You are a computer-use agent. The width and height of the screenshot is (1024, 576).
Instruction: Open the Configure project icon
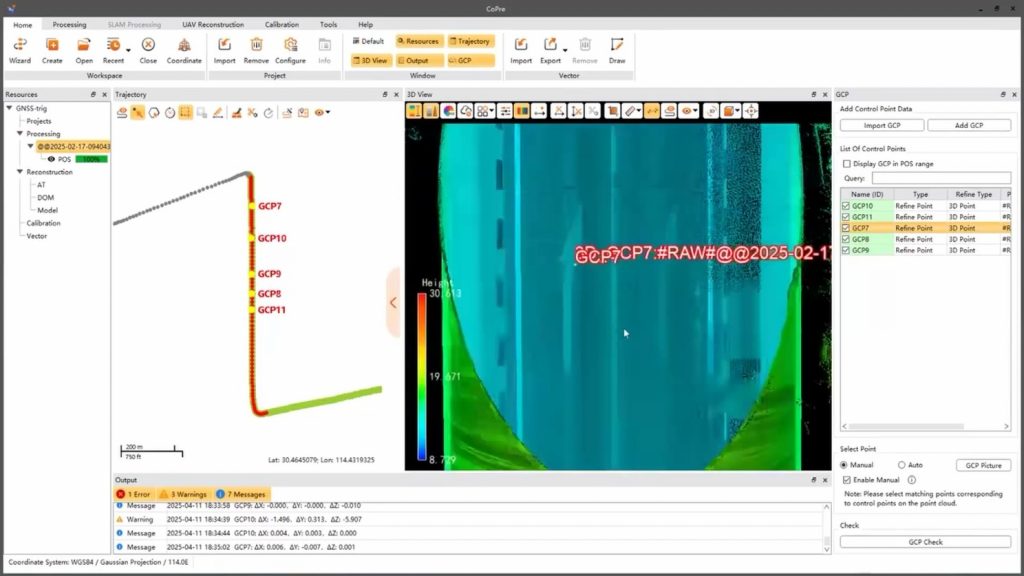click(x=290, y=45)
